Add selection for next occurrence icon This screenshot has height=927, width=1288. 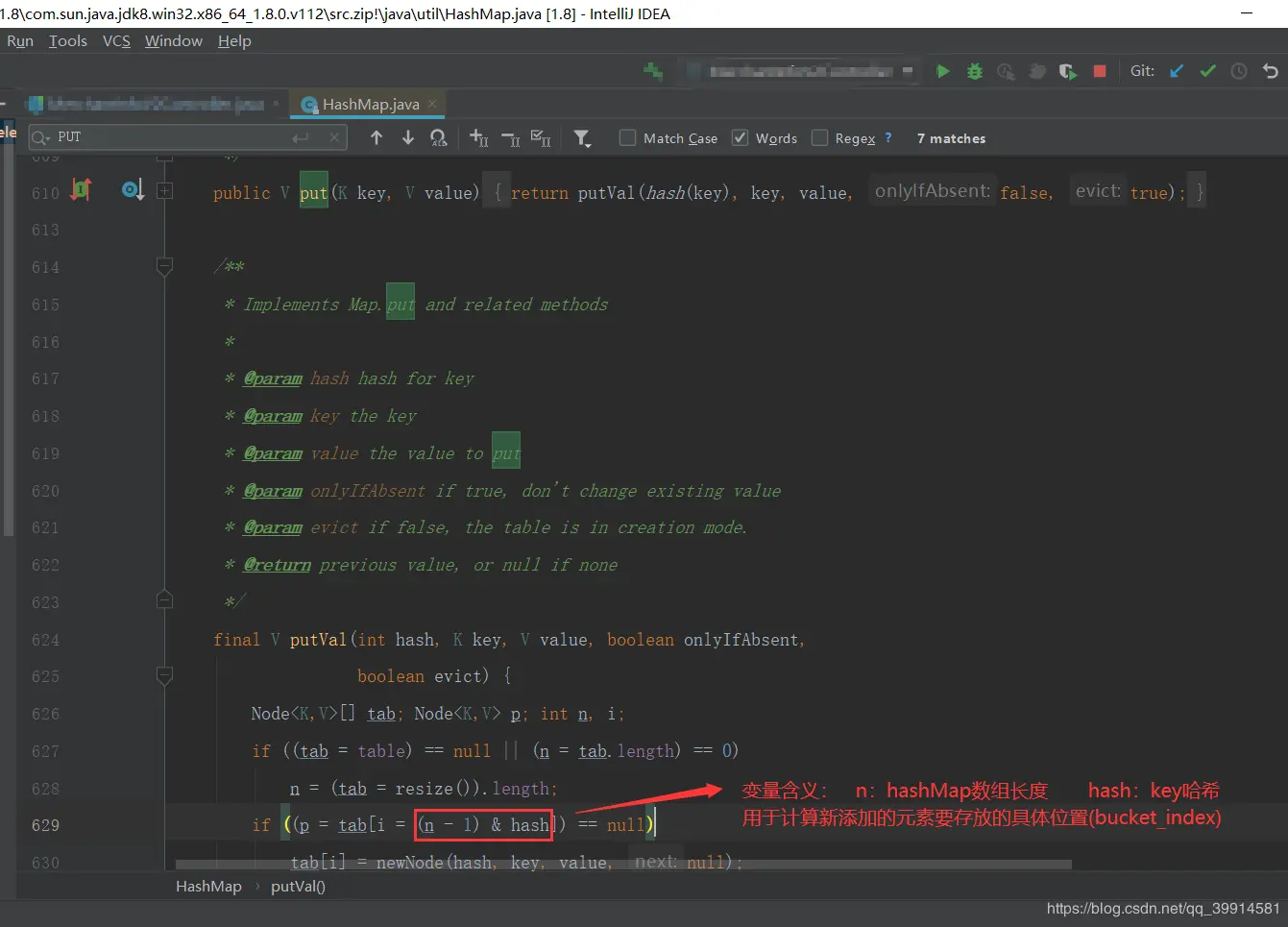point(479,138)
